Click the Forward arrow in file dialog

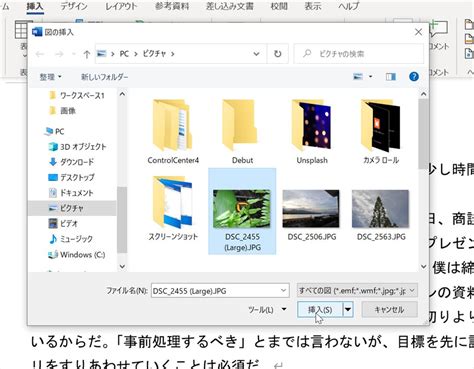coord(59,54)
